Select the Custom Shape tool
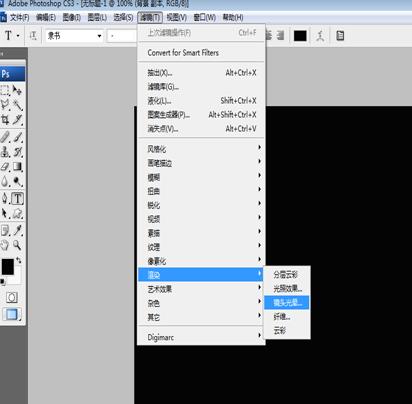This screenshot has width=412, height=404. pyautogui.click(x=17, y=213)
